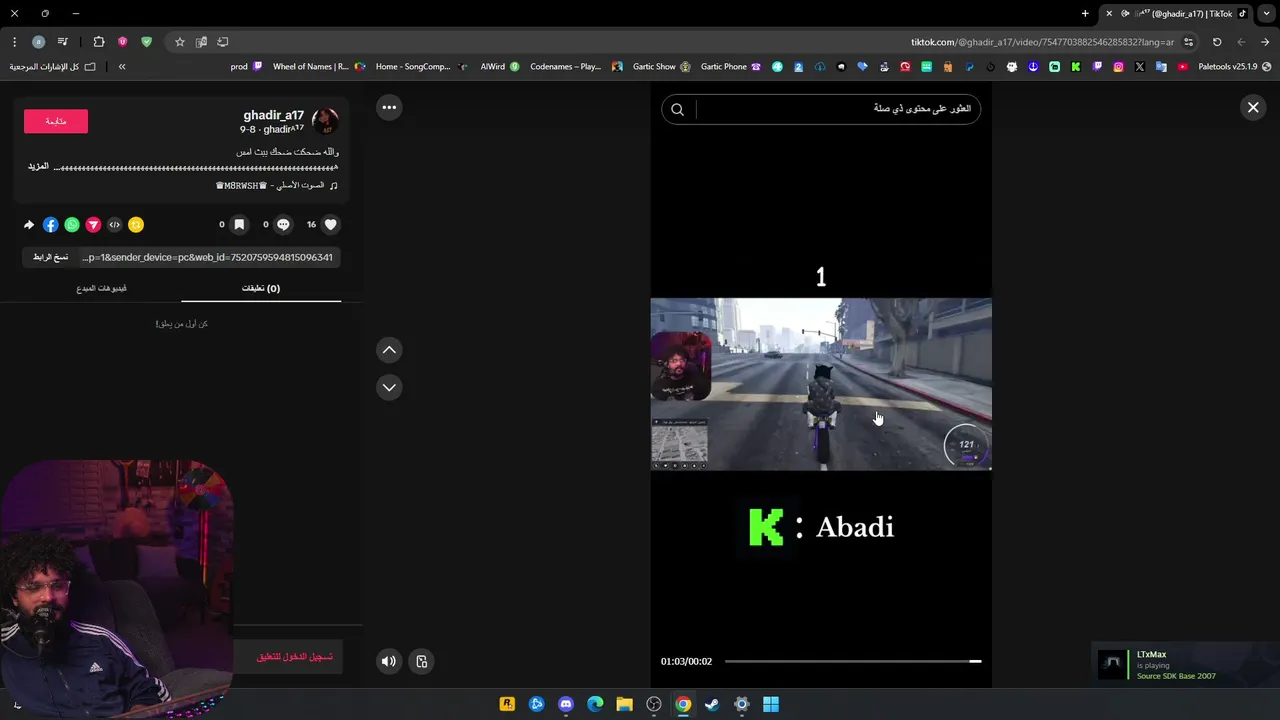Open File Explorer from the taskbar
Image resolution: width=1280 pixels, height=720 pixels.
[624, 704]
